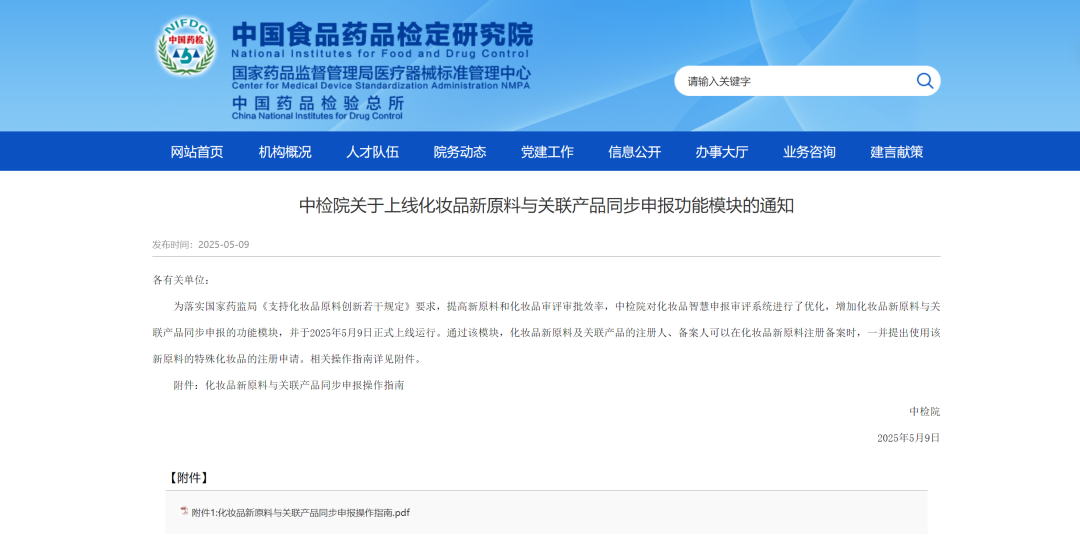1080x544 pixels.
Task: Open the 机构概况 nav item
Action: (284, 151)
